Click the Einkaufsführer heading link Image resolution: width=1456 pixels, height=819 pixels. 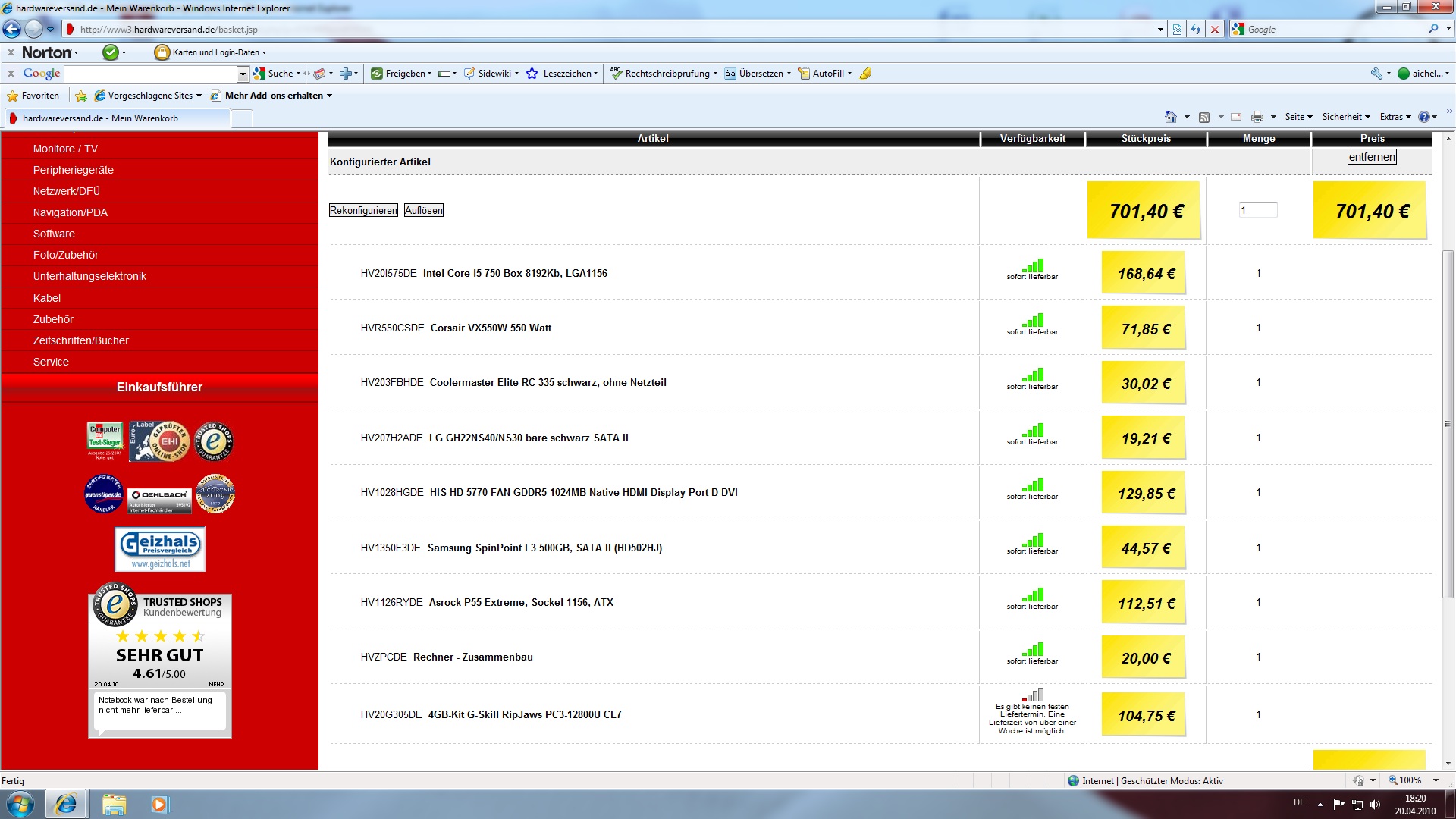coord(159,387)
